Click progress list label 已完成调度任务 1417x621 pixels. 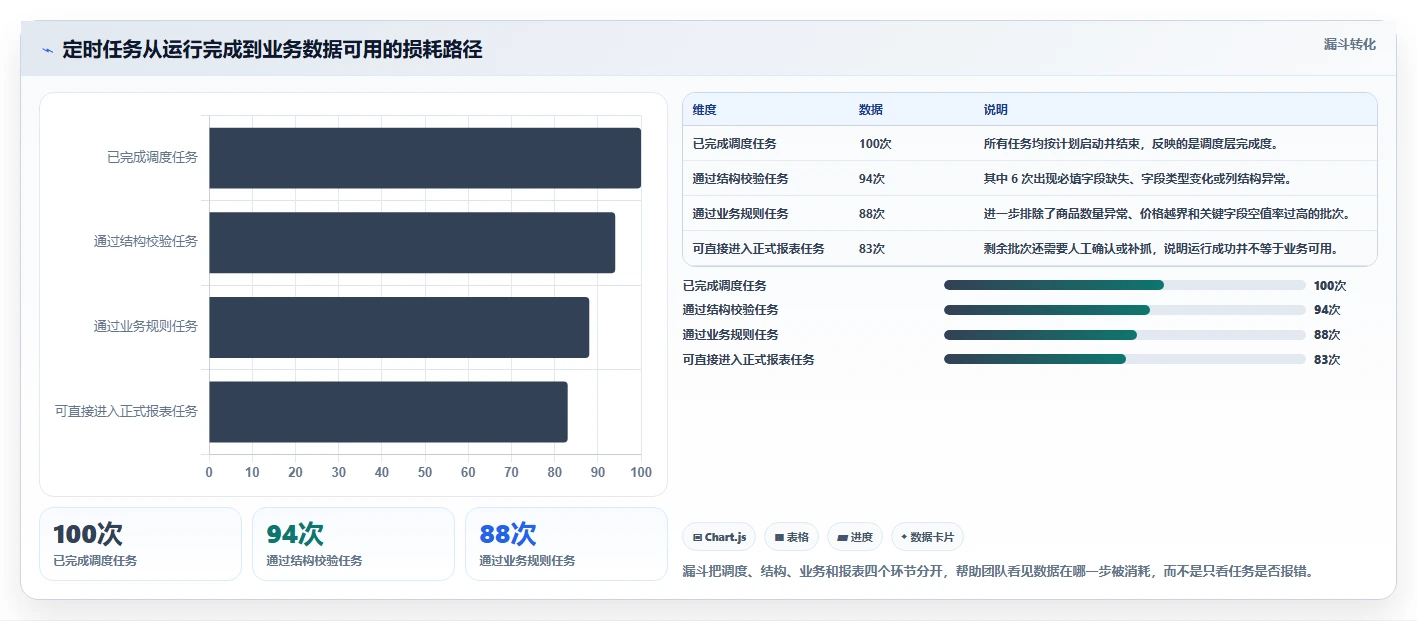725,285
